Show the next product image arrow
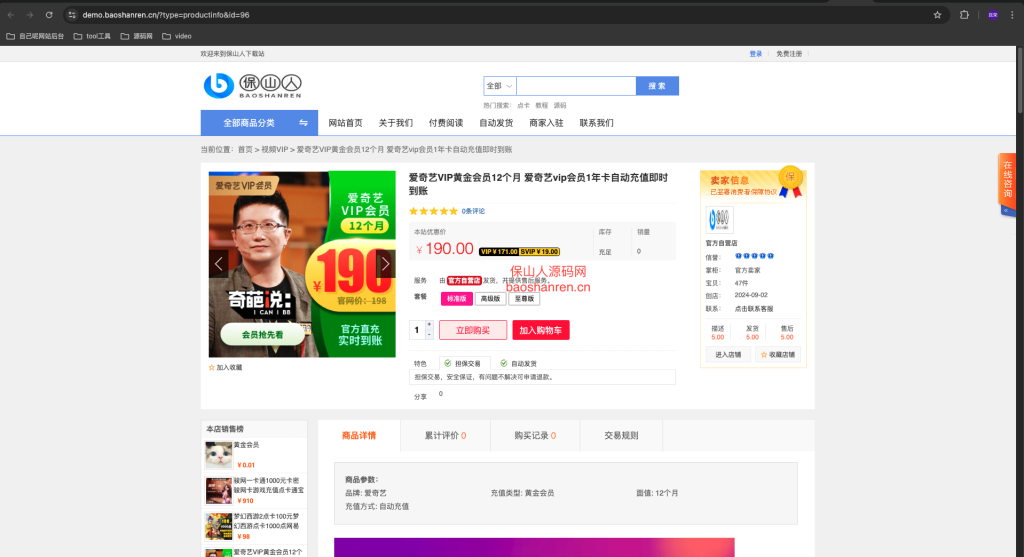Screen dimensions: 1024x557 pos(385,264)
